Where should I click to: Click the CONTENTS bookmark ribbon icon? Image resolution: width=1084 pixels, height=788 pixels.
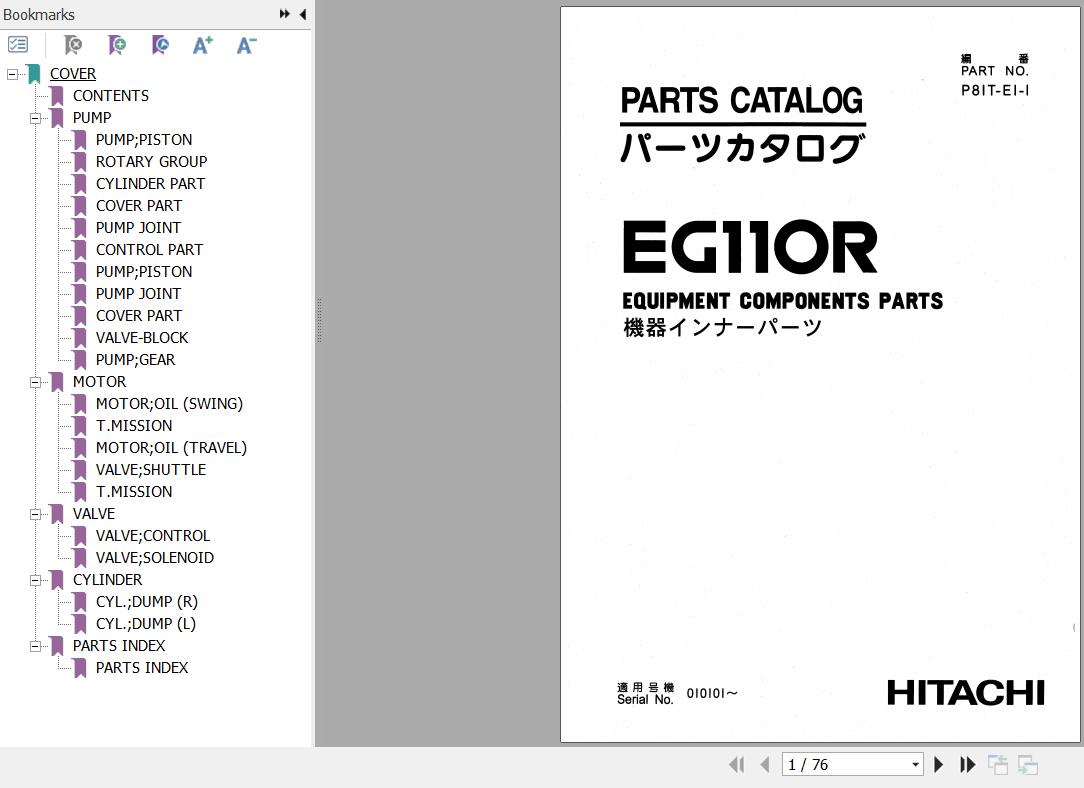click(x=57, y=96)
